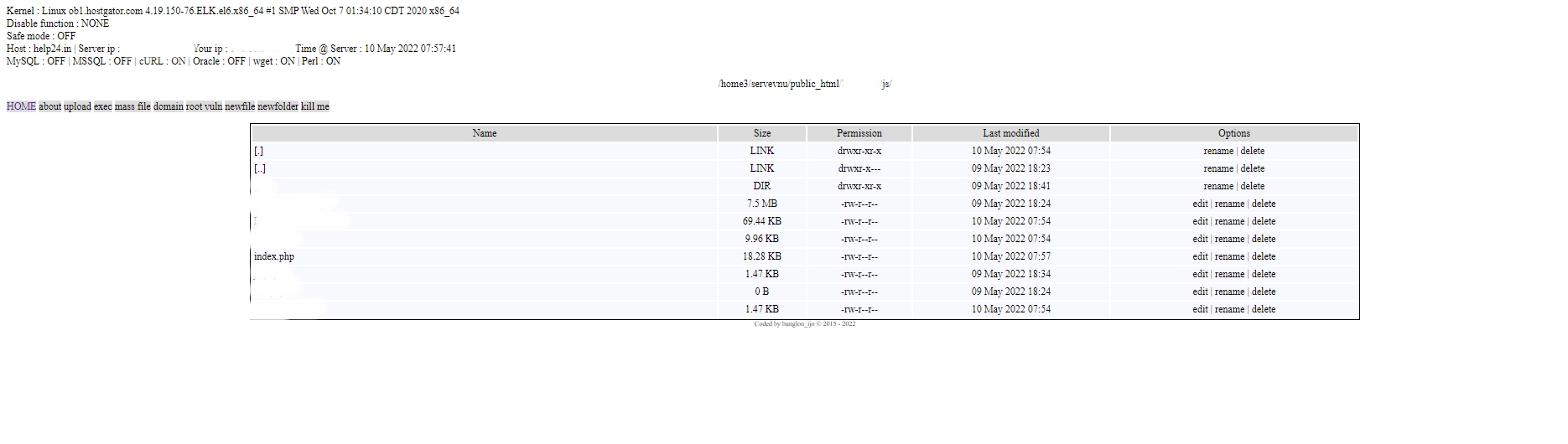
Task: Navigate to js folder in the path
Action: [x=885, y=84]
